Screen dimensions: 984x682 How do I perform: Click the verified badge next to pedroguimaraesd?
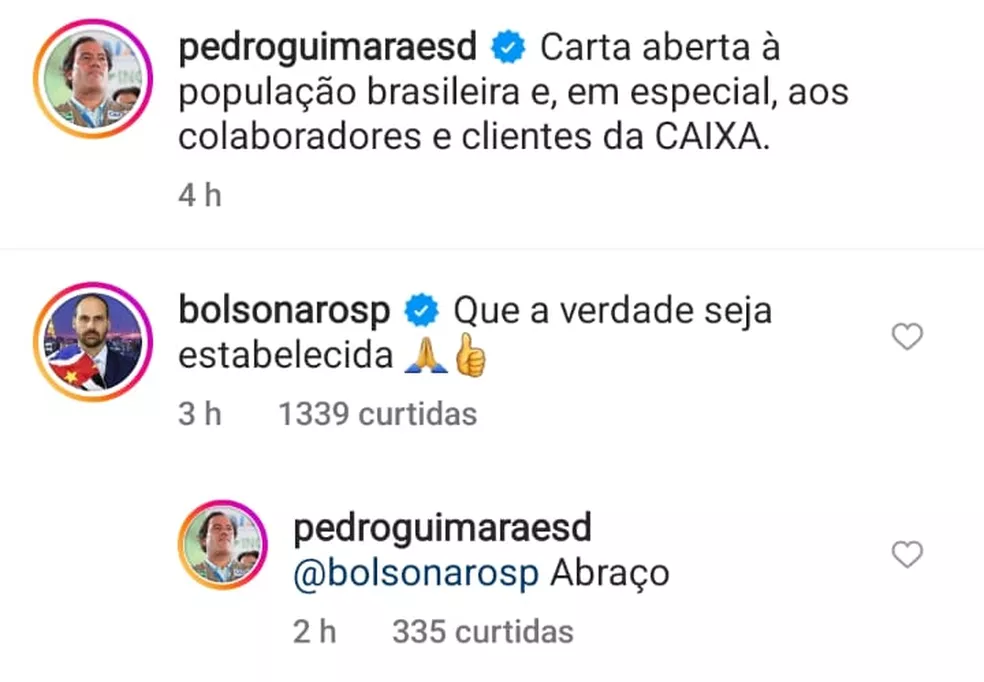pos(508,47)
